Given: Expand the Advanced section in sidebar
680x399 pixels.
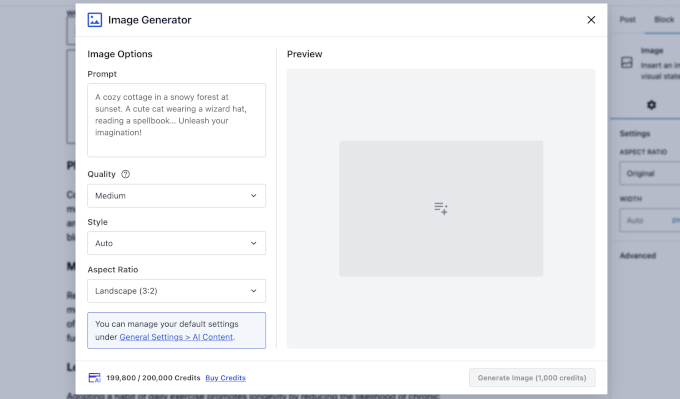Looking at the screenshot, I should (638, 255).
